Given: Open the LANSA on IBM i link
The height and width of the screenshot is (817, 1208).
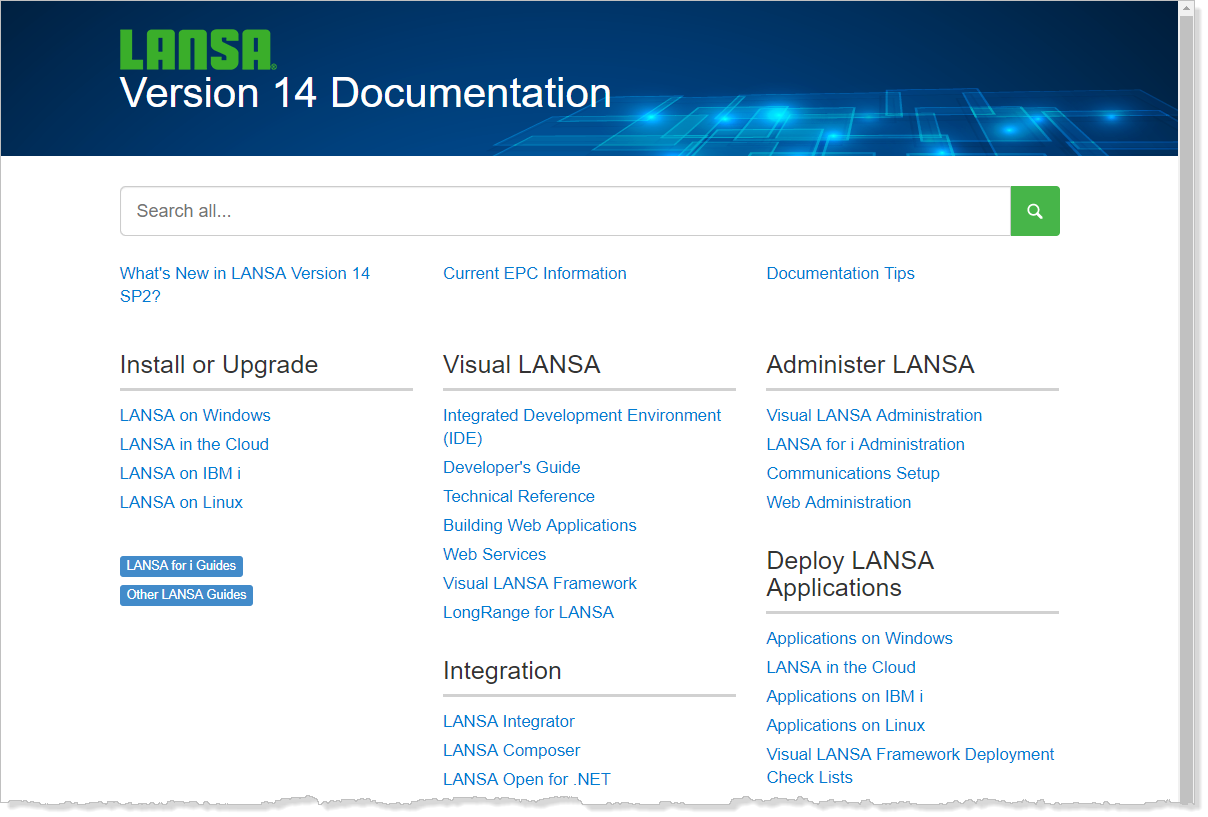Looking at the screenshot, I should [180, 473].
